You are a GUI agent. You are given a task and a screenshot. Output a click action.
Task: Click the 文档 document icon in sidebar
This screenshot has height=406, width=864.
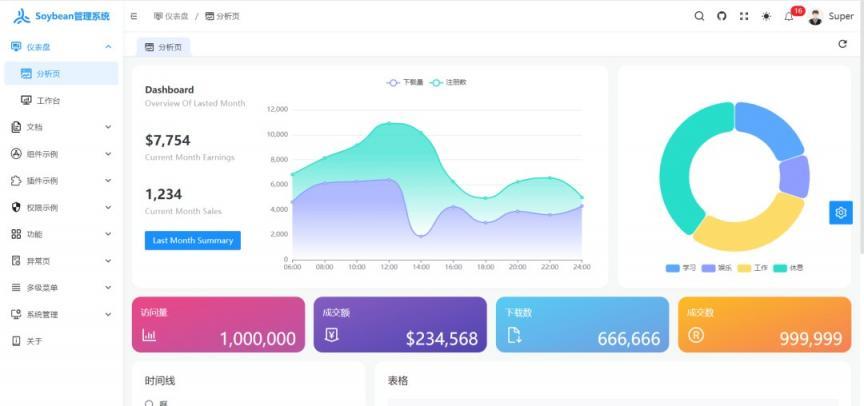pos(16,127)
